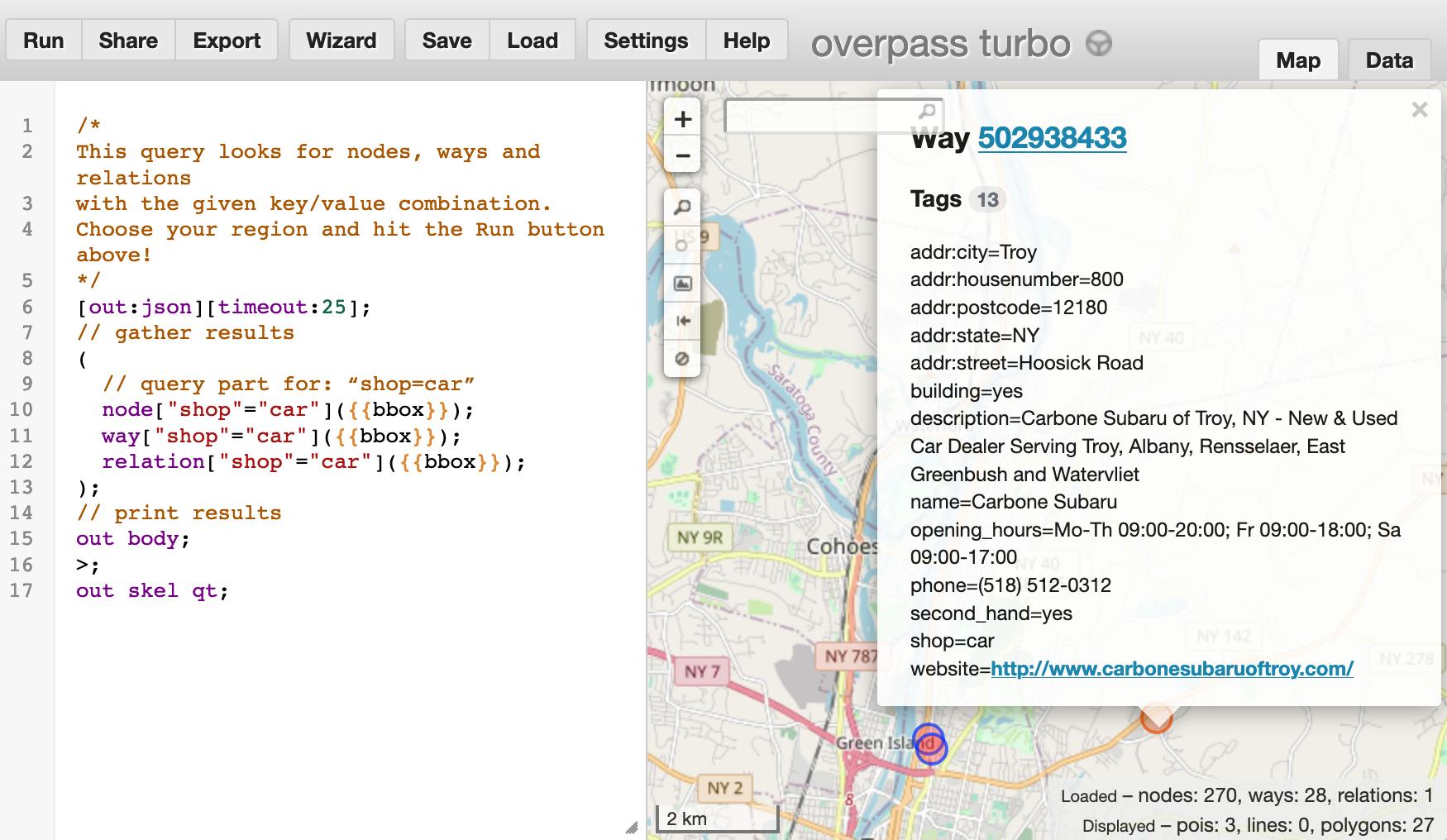Open the Help menu
This screenshot has width=1447, height=840.
point(747,41)
